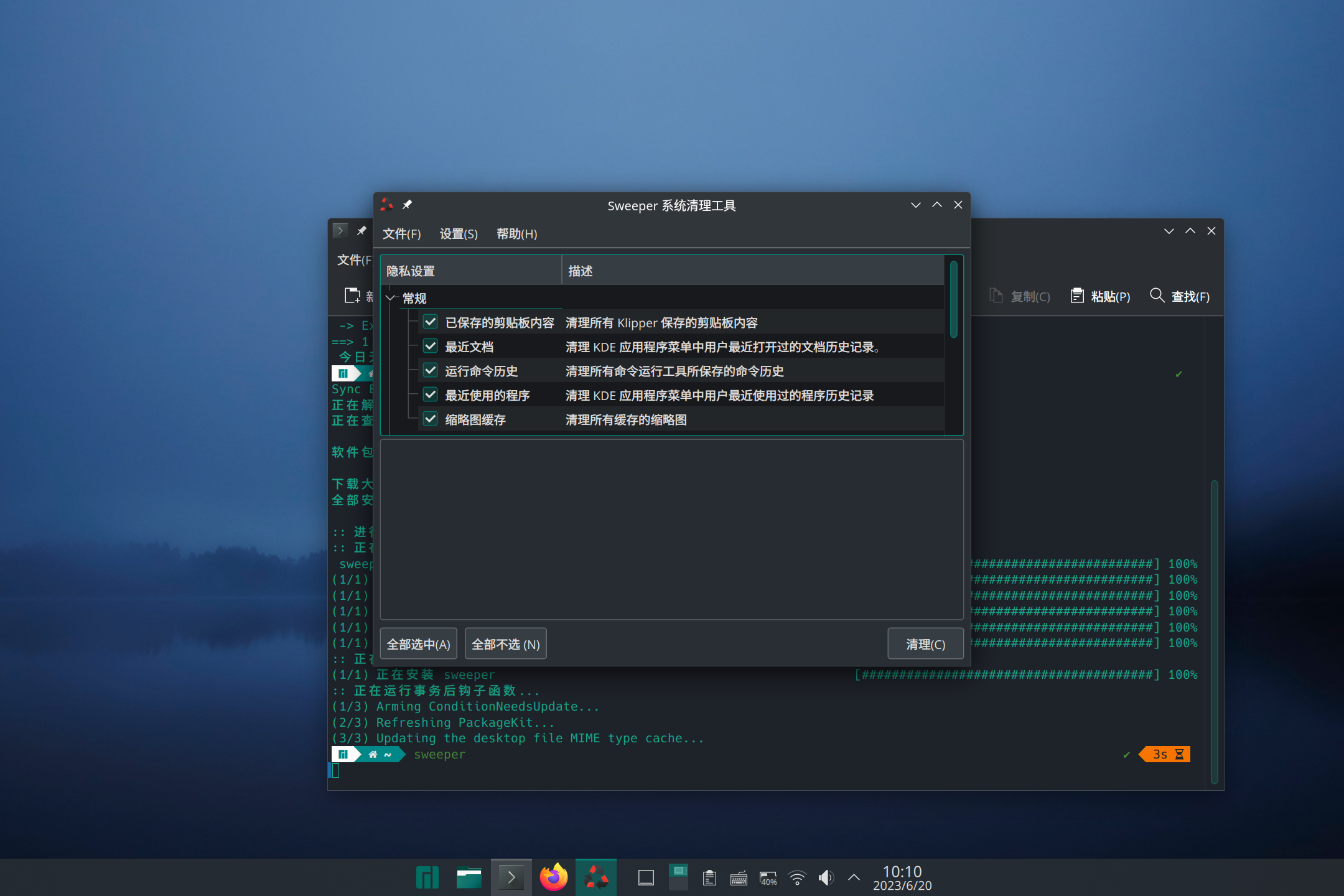Viewport: 1344px width, 896px height.
Task: Click the volume icon in system tray
Action: [x=826, y=877]
